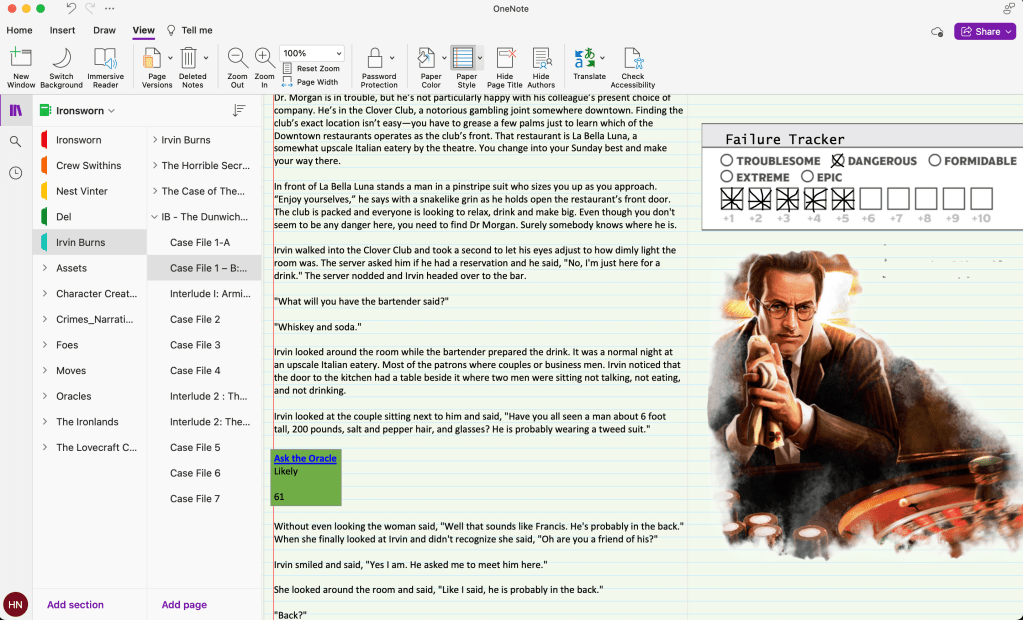Open the Insert ribbon tab
Viewport: 1023px width, 620px height.
62,30
